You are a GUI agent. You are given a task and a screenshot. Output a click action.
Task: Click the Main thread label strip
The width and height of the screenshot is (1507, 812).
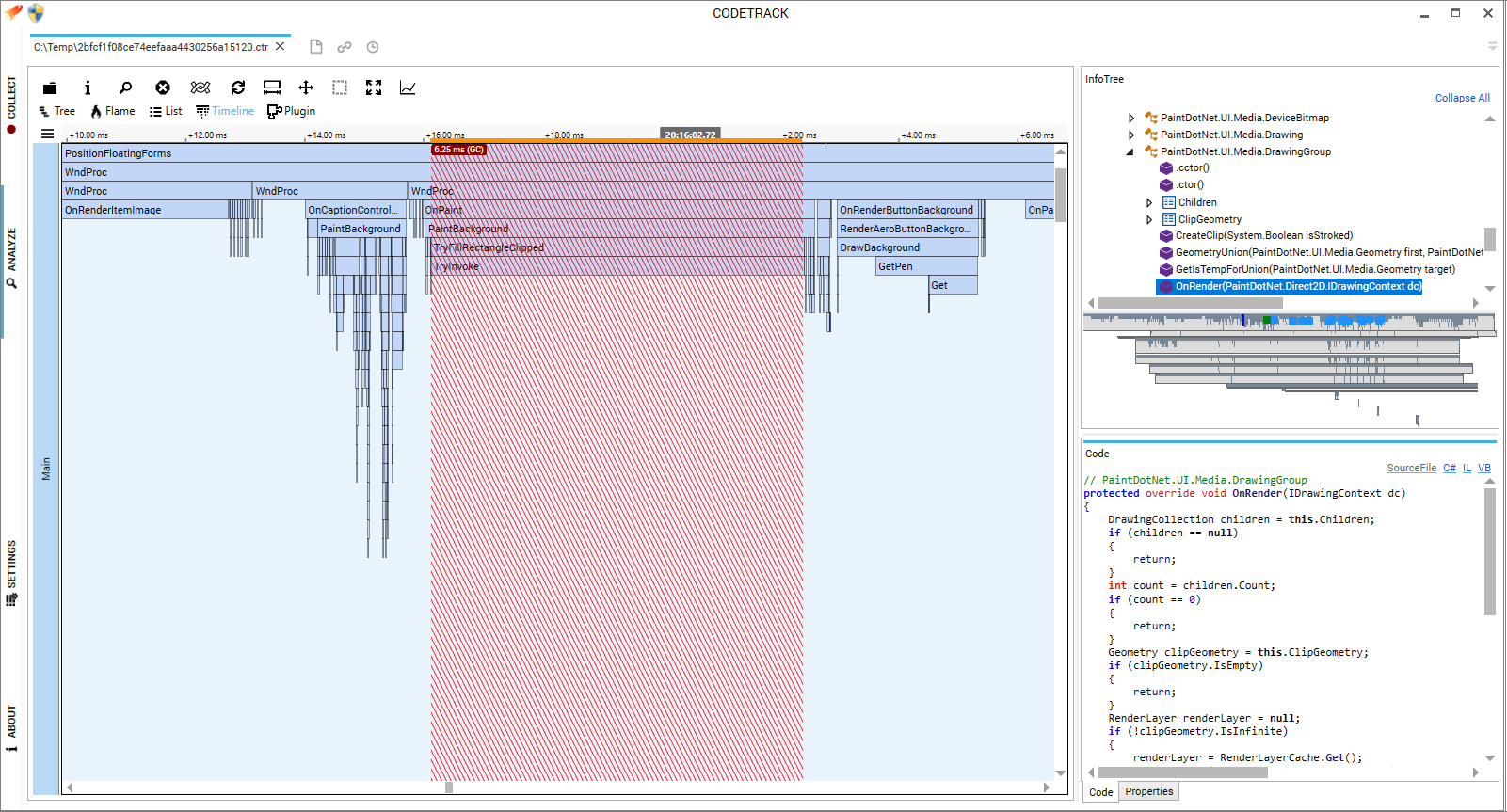pos(46,469)
